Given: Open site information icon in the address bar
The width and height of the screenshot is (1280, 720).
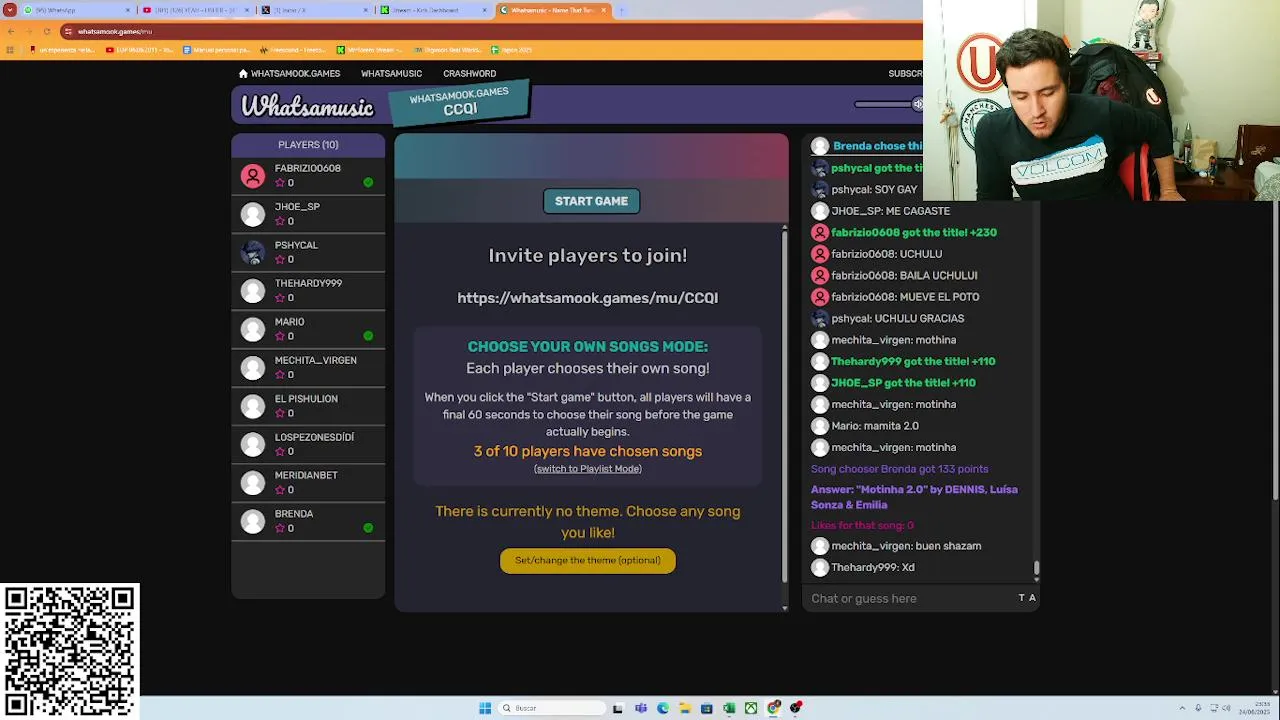Looking at the screenshot, I should (67, 31).
